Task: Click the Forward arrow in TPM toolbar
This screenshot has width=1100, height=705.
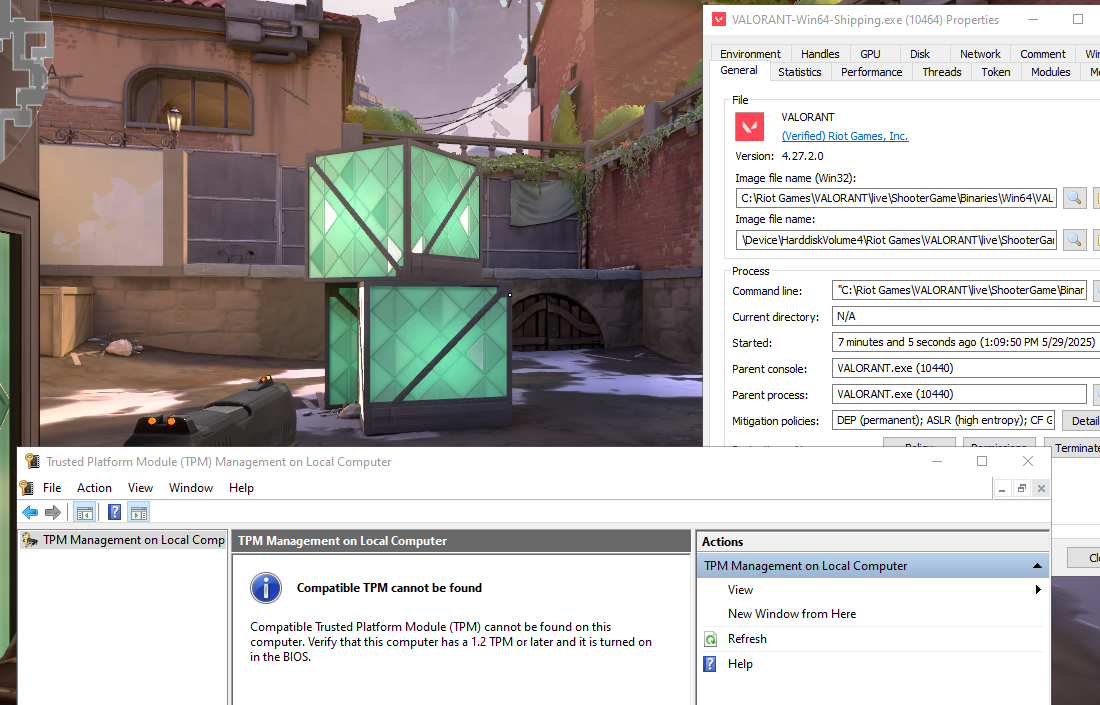Action: (x=53, y=512)
